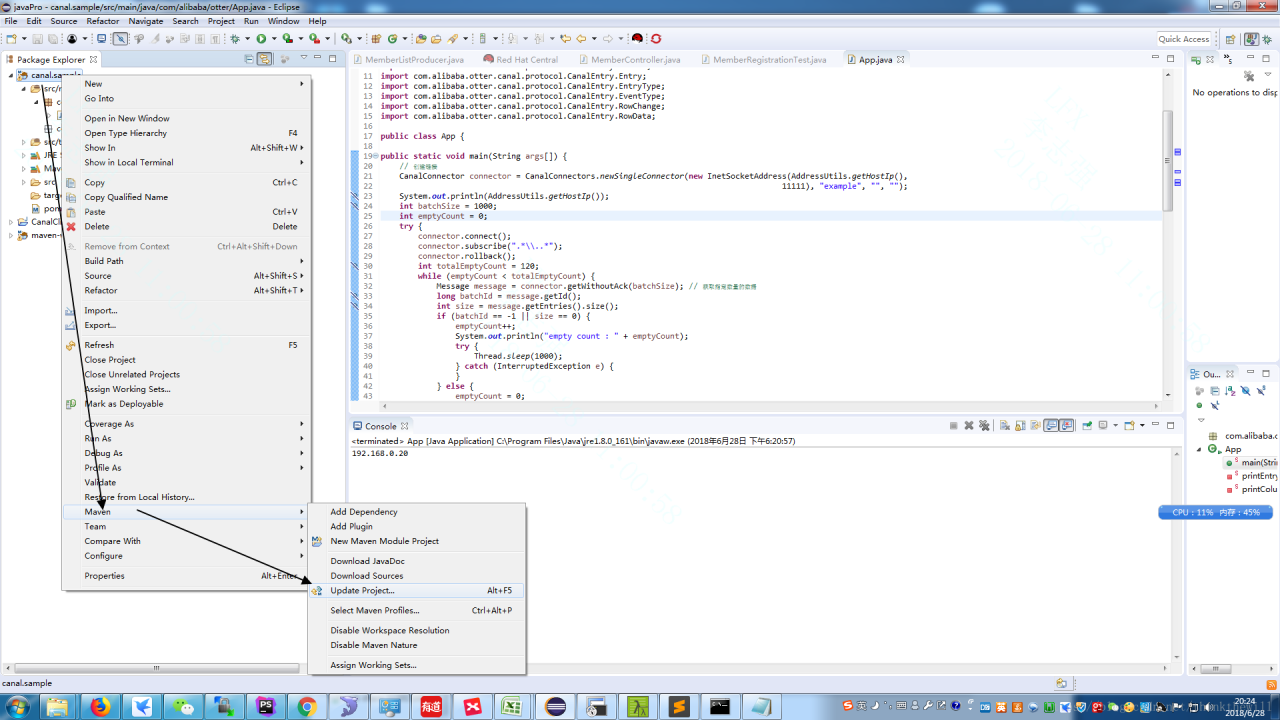Expand the maven project tree node
The height and width of the screenshot is (720, 1280).
(x=12, y=236)
